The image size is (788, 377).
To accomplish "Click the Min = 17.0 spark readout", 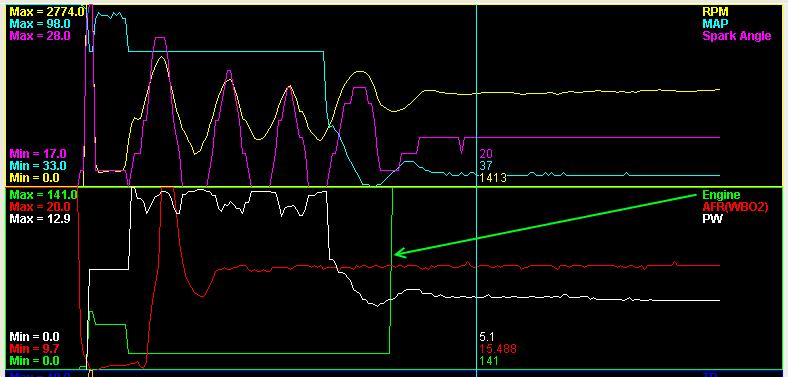I will (38, 153).
